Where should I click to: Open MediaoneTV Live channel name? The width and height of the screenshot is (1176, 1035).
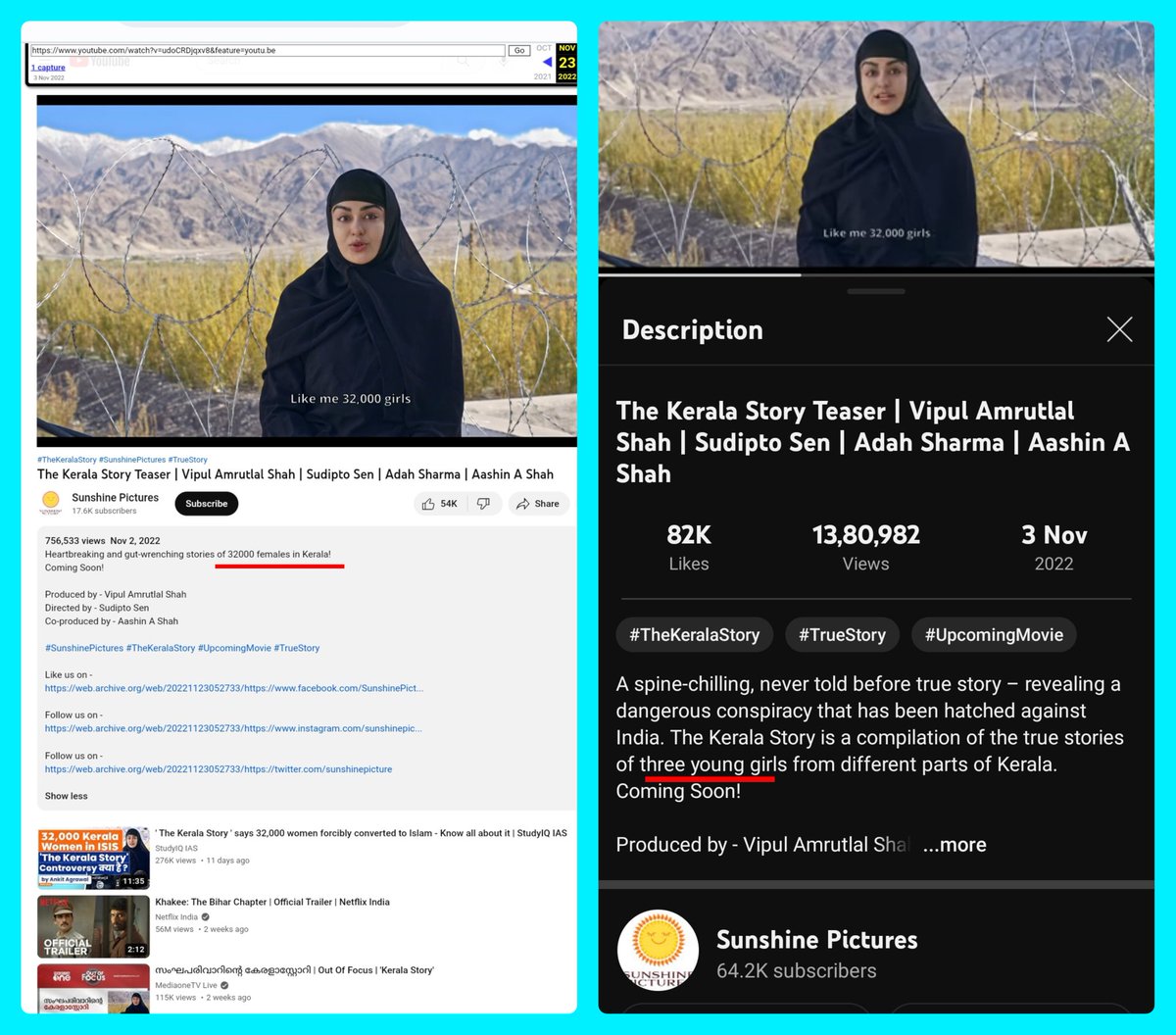click(186, 985)
